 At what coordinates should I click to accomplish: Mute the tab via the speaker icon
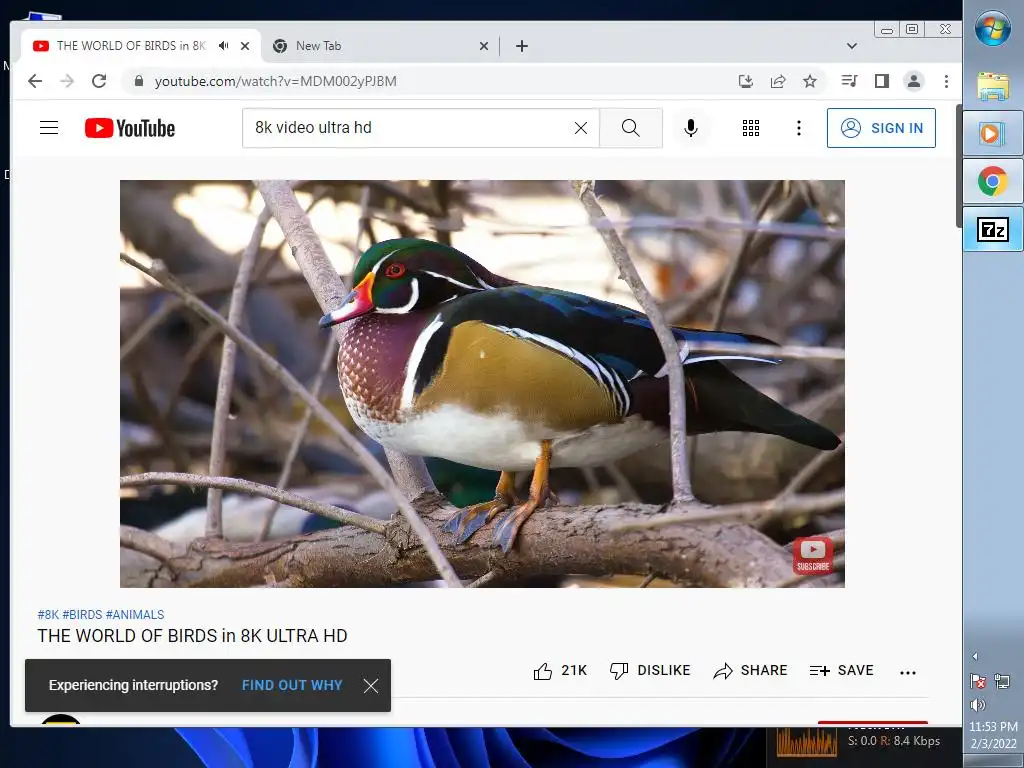pos(223,46)
